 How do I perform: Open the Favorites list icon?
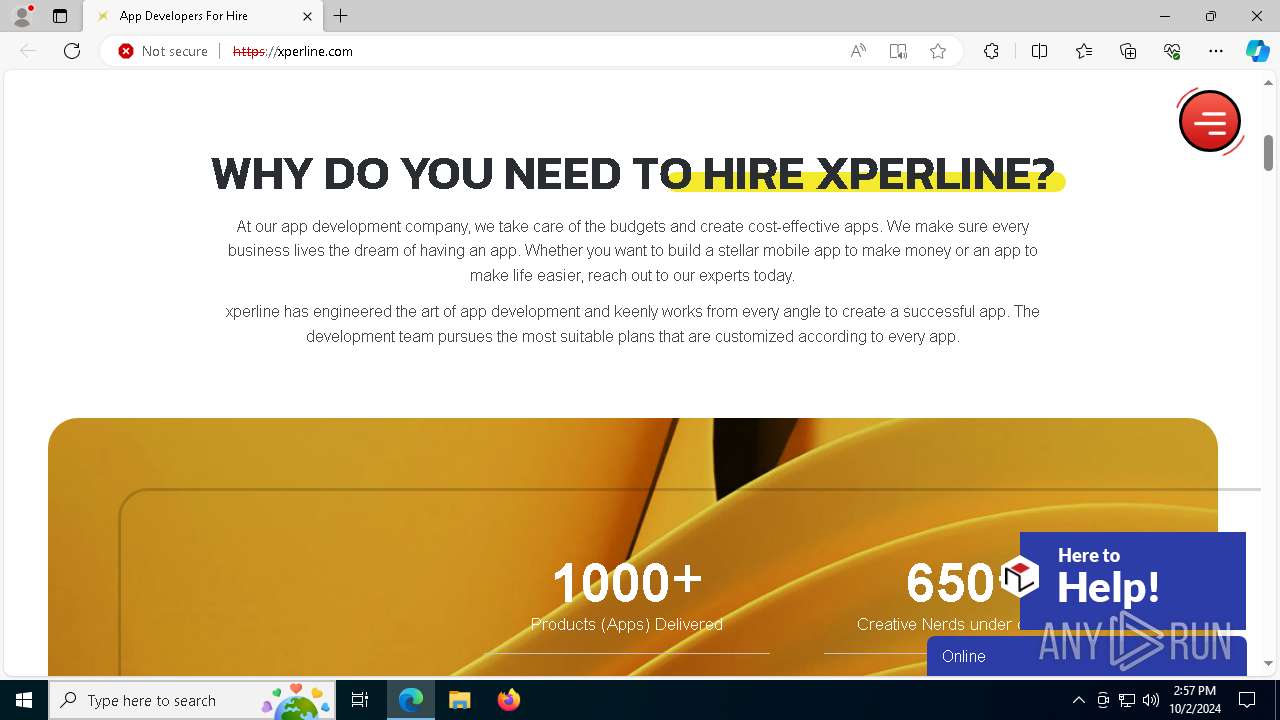pos(1084,51)
